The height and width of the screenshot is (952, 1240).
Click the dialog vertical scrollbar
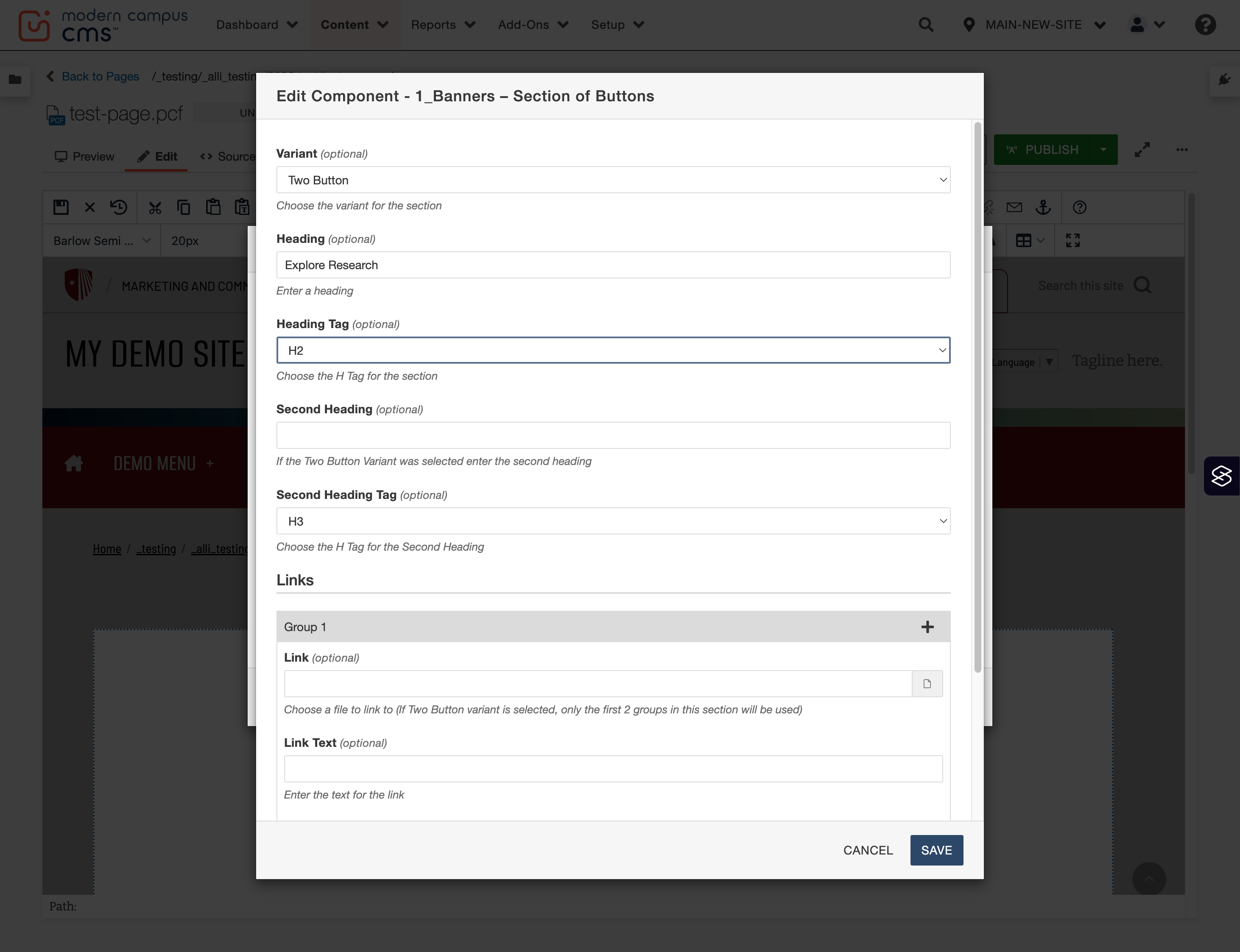tap(977, 397)
